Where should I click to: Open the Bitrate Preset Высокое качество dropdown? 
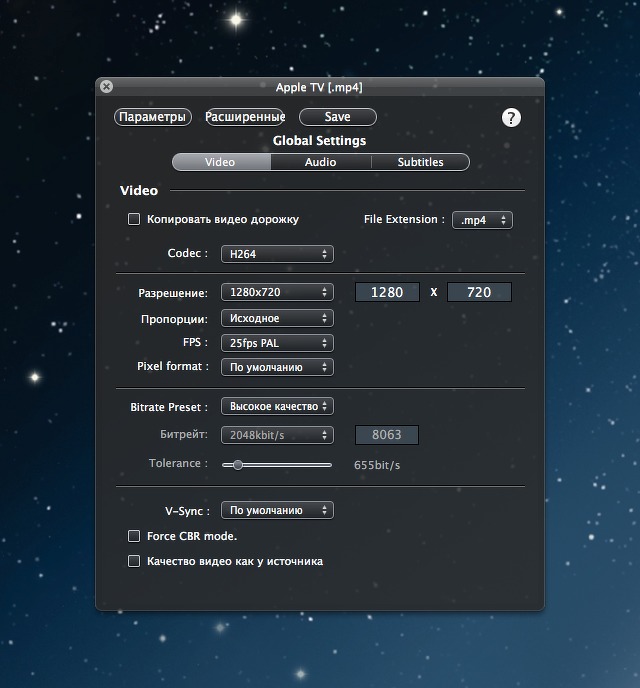tap(277, 406)
